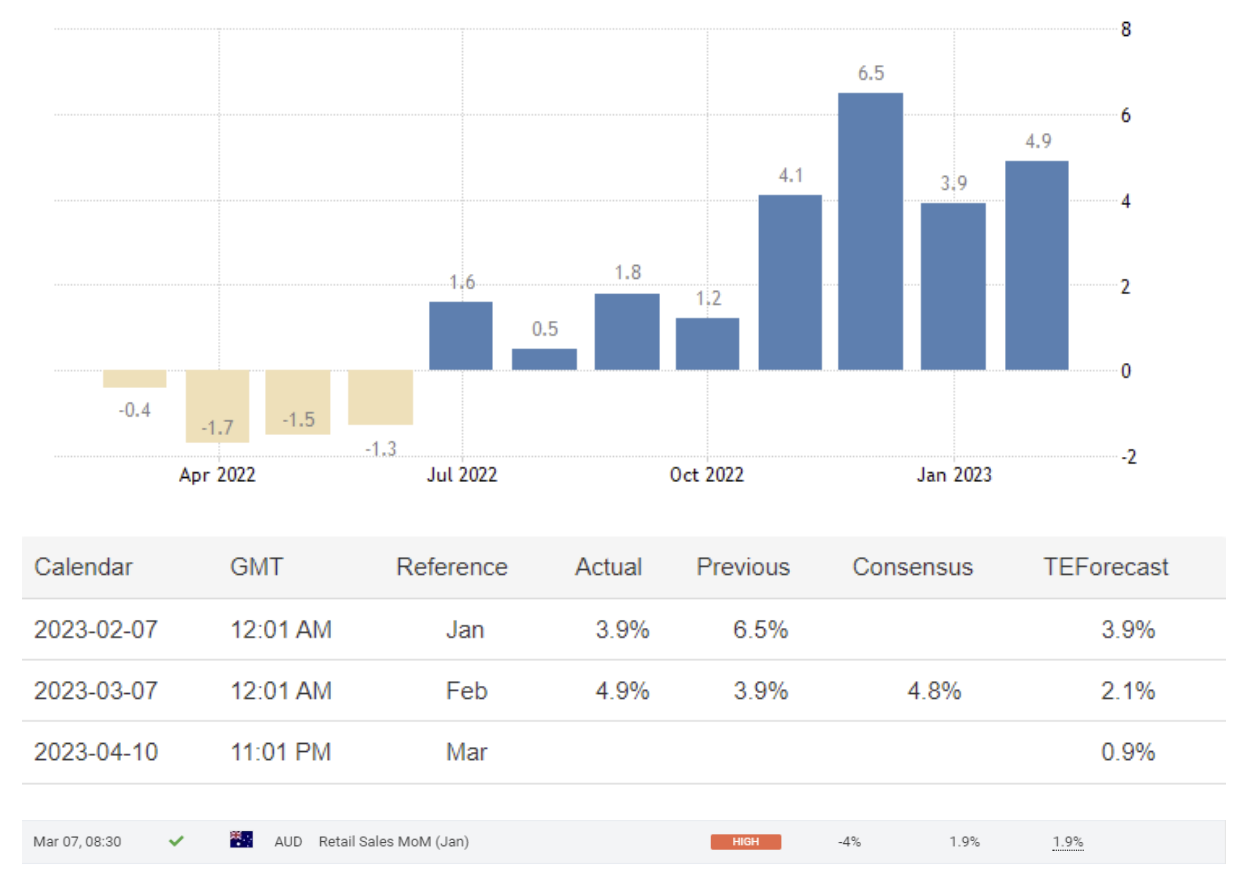Click the green checkmark icon beside Mar 07
Image resolution: width=1236 pixels, height=880 pixels.
(x=176, y=841)
